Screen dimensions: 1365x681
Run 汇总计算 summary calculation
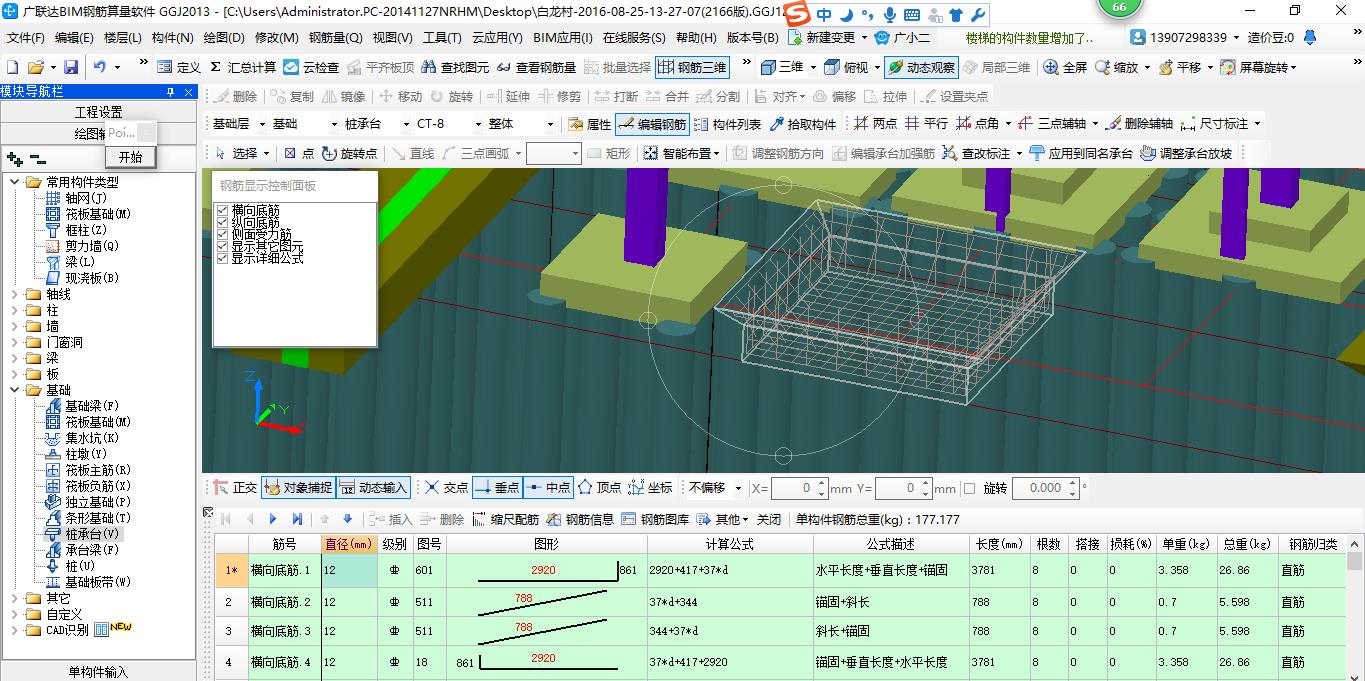243,67
